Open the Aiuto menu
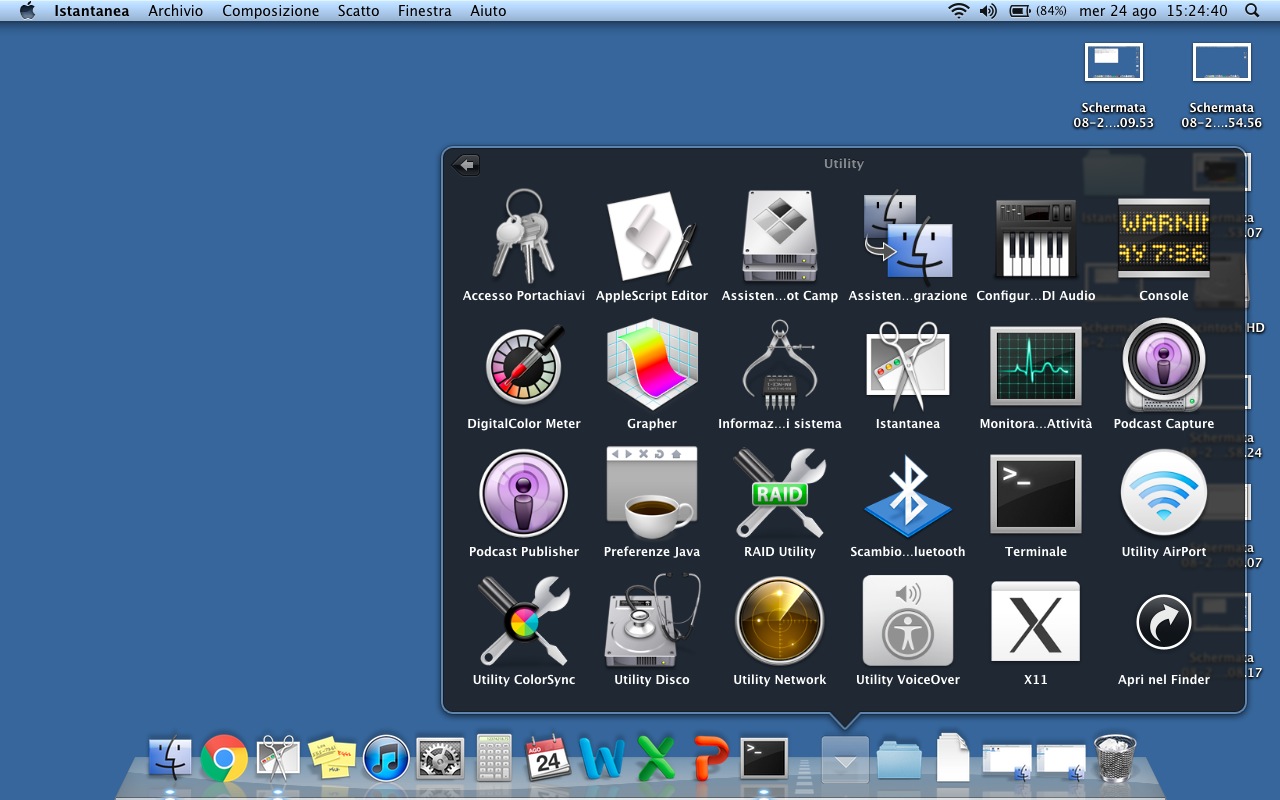The width and height of the screenshot is (1280, 800). click(x=488, y=11)
